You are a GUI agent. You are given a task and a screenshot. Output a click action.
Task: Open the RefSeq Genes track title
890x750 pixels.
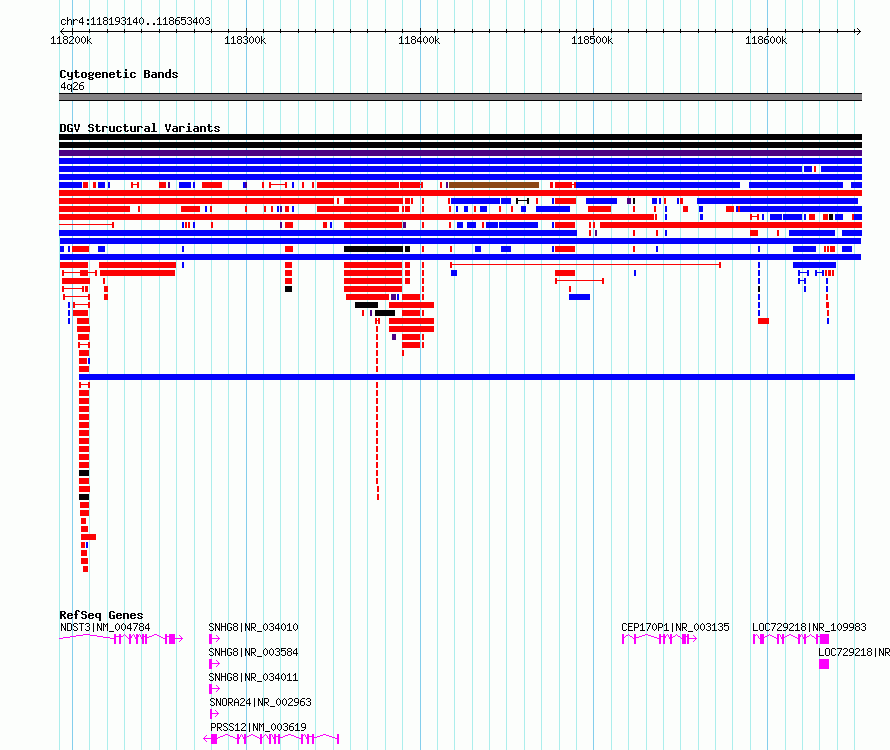click(x=101, y=615)
